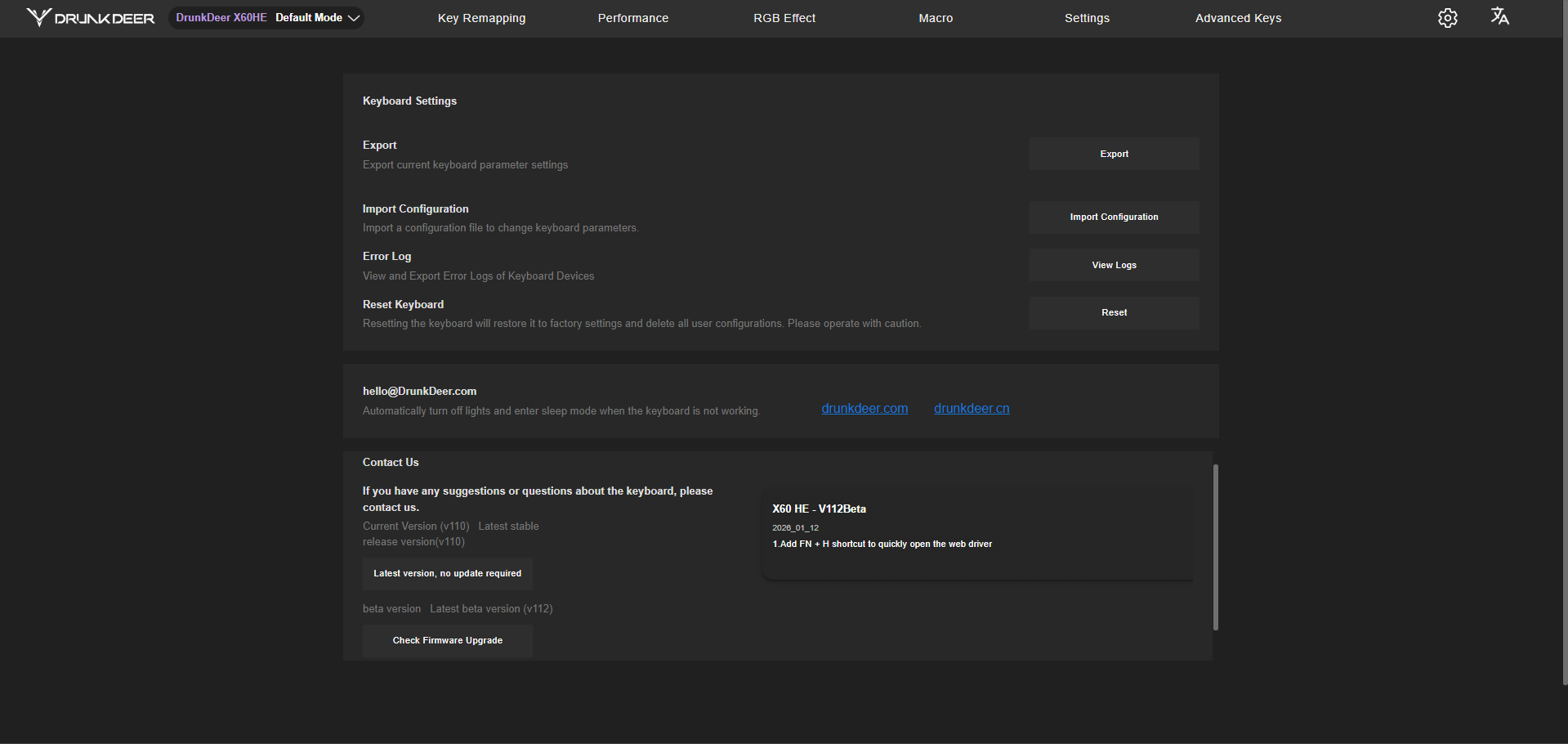The height and width of the screenshot is (744, 1568).
Task: Open the language translation icon
Action: click(x=1499, y=17)
